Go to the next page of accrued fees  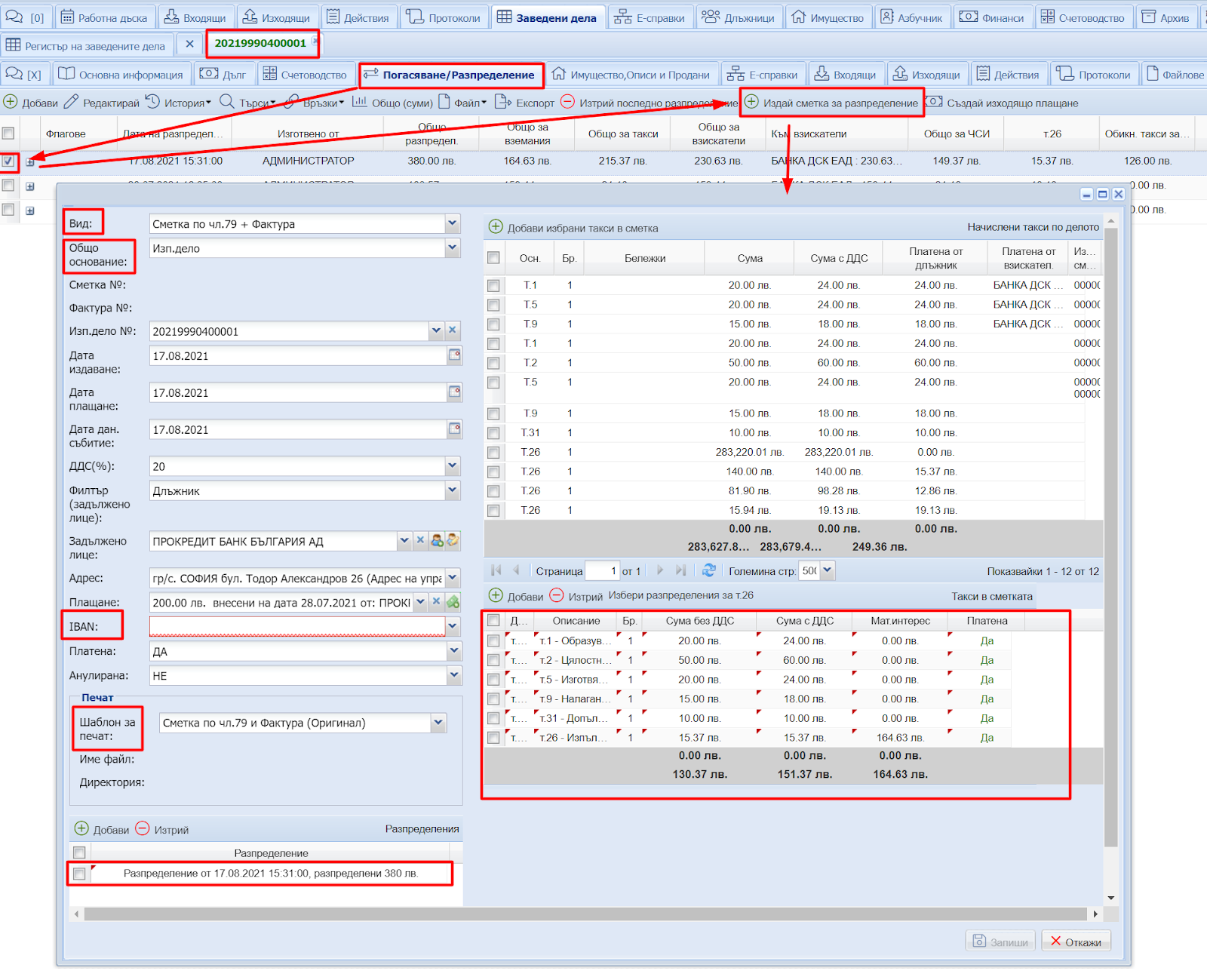(660, 570)
